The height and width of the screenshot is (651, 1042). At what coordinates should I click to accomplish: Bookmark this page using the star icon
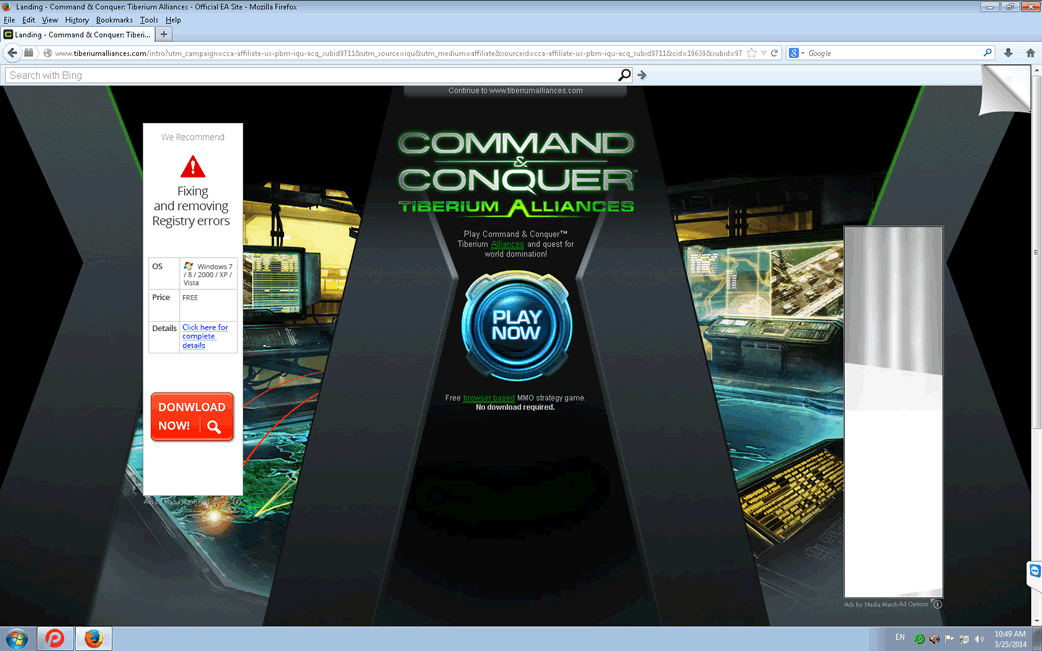[752, 53]
